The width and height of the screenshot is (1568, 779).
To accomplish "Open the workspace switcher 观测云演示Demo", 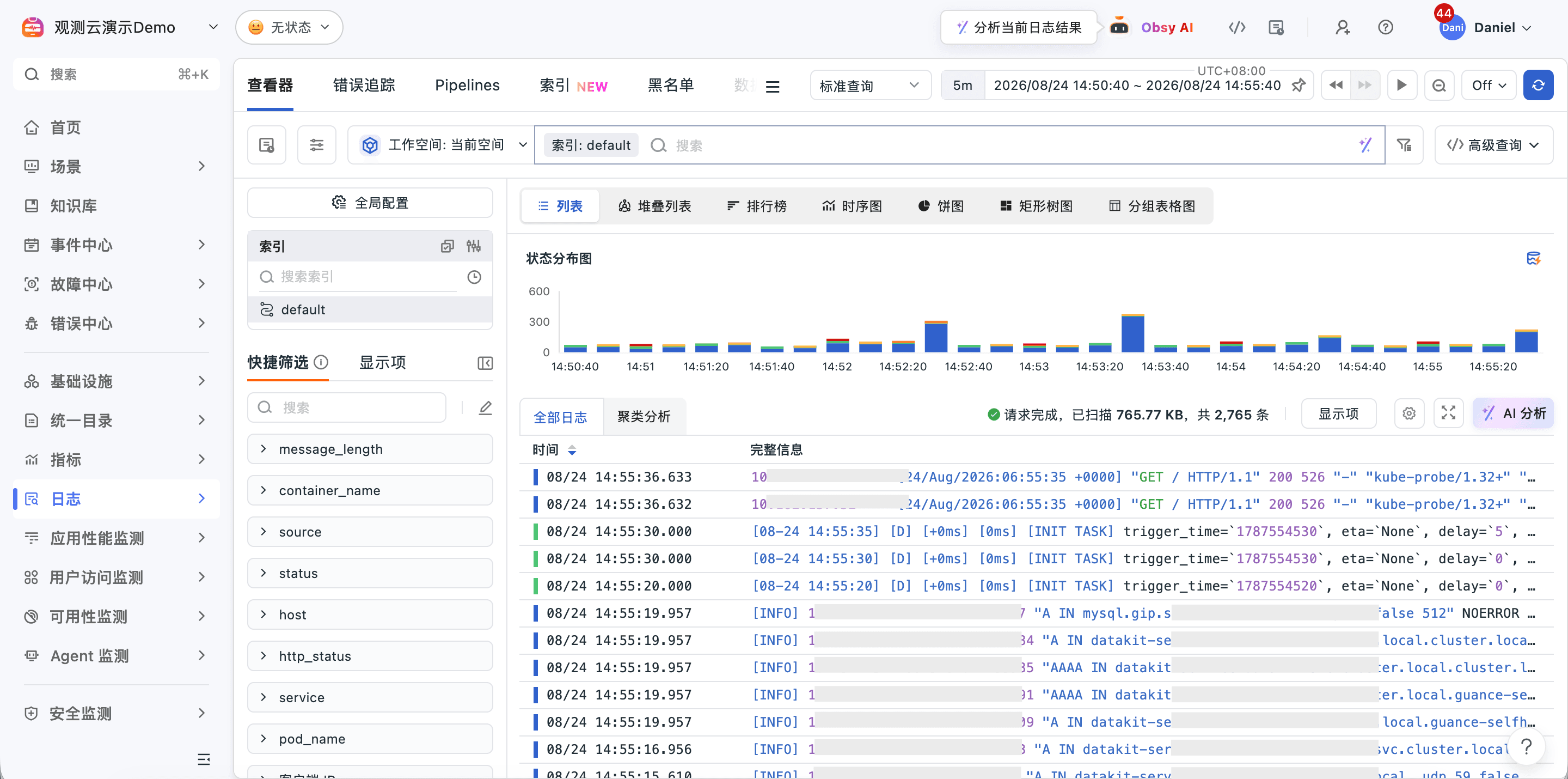I will [x=120, y=27].
